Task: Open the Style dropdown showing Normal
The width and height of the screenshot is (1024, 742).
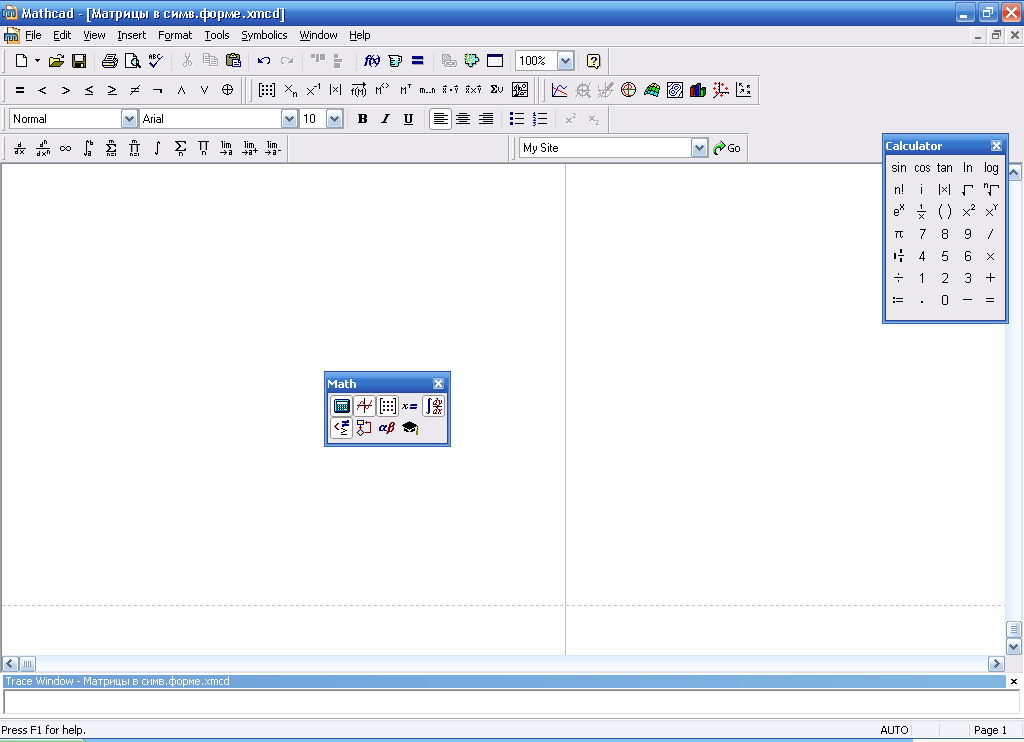Action: (129, 119)
